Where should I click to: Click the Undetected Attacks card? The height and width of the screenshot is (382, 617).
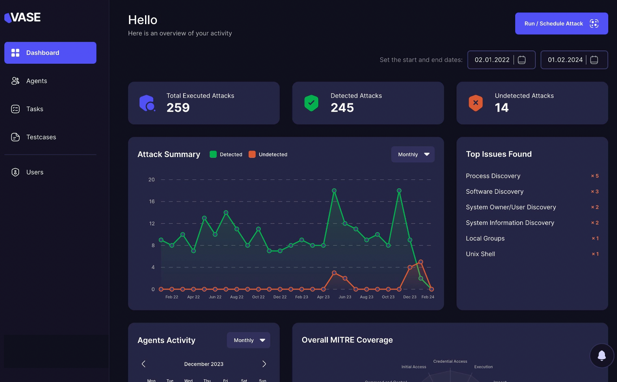[x=532, y=103]
